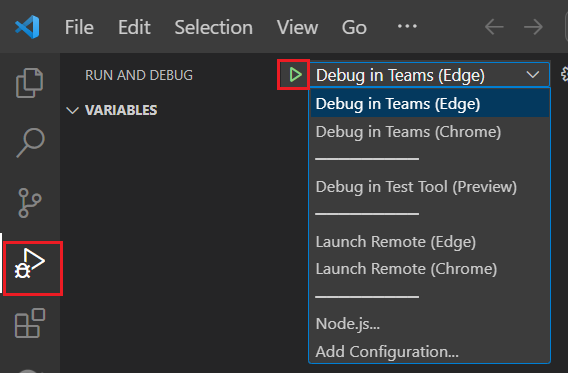Viewport: 568px width, 373px height.
Task: Open the Extensions view
Action: pyautogui.click(x=30, y=323)
